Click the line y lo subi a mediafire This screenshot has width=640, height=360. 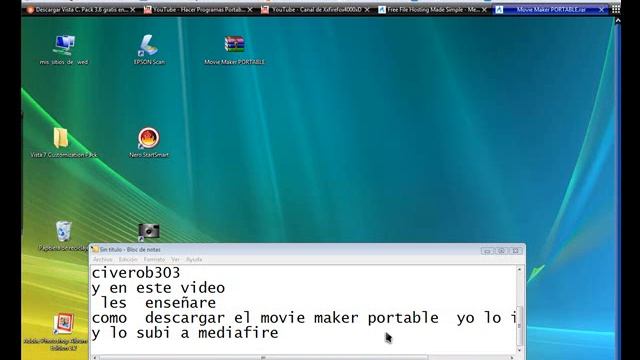[x=185, y=333]
